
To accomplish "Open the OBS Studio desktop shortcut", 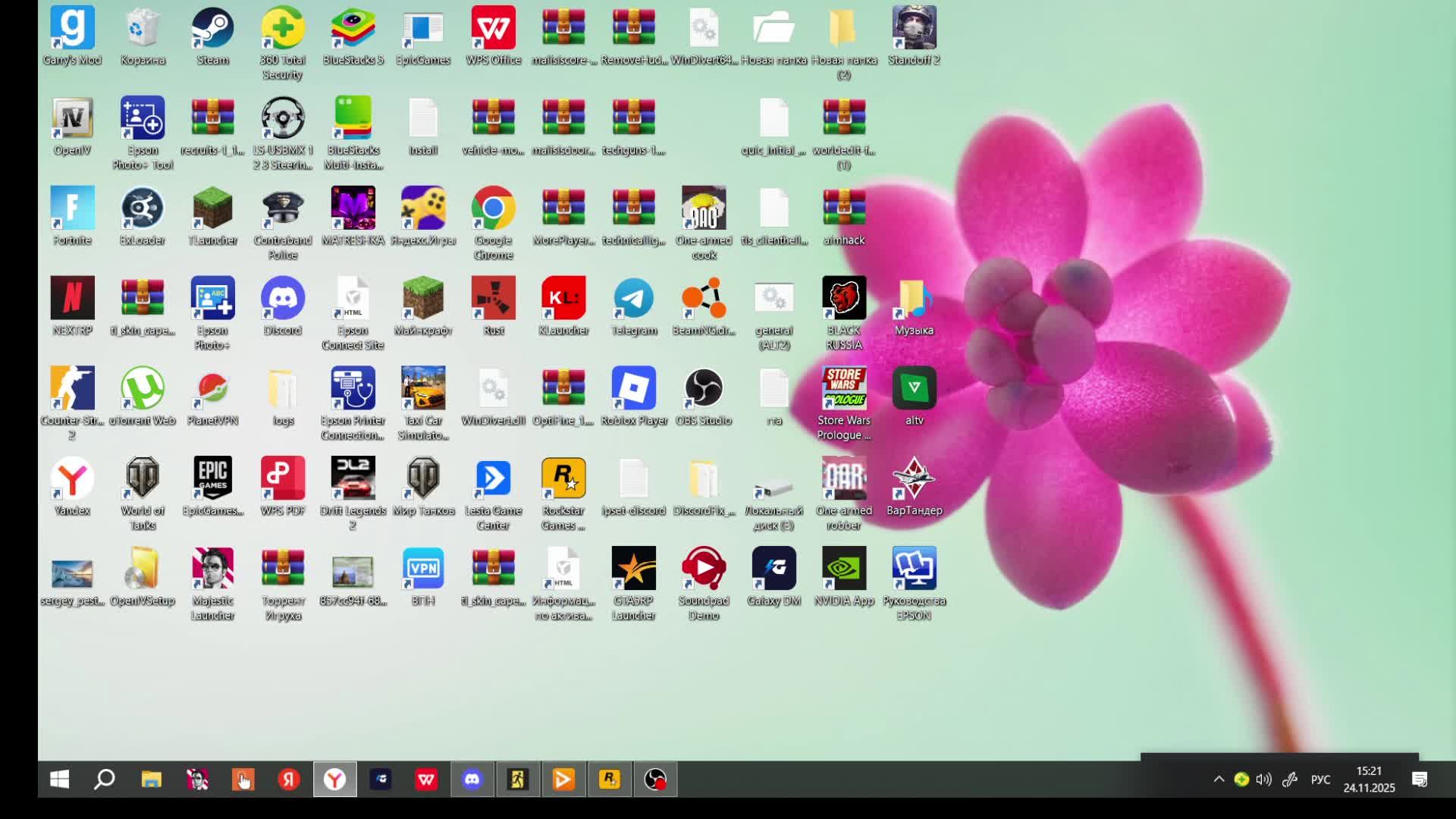I will pyautogui.click(x=703, y=389).
